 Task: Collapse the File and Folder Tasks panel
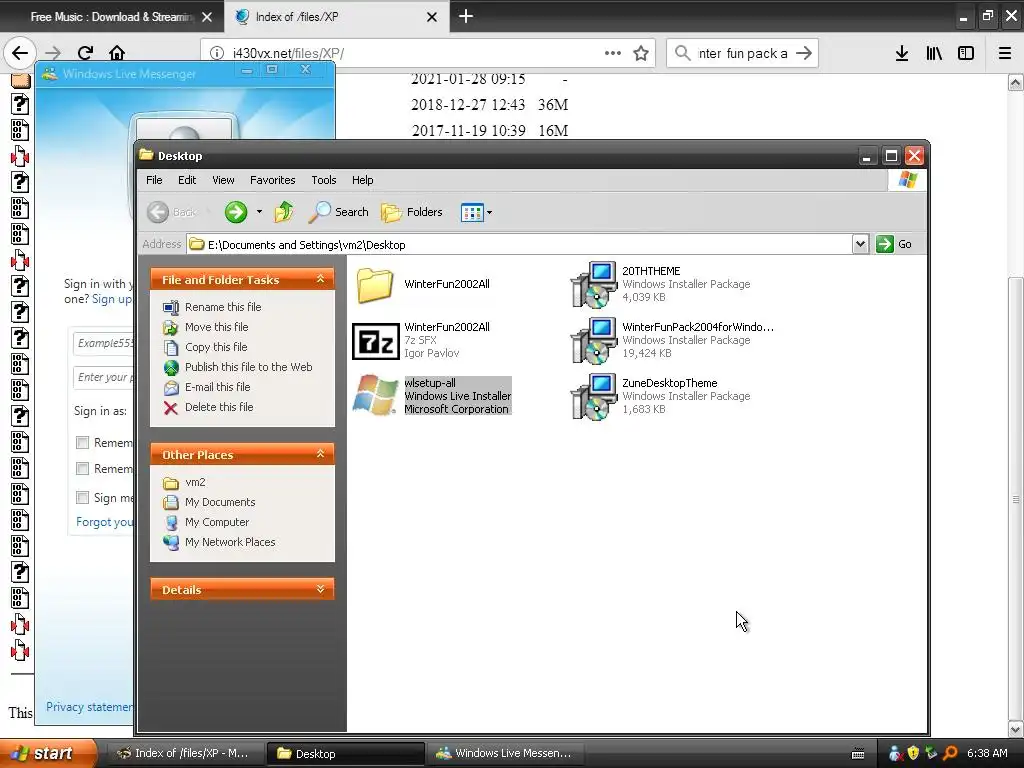[320, 280]
